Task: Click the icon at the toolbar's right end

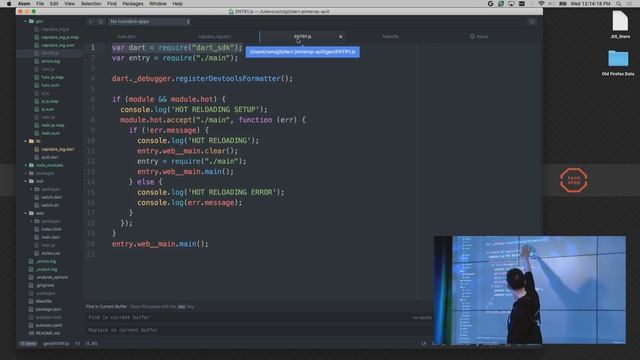Action: click(532, 21)
